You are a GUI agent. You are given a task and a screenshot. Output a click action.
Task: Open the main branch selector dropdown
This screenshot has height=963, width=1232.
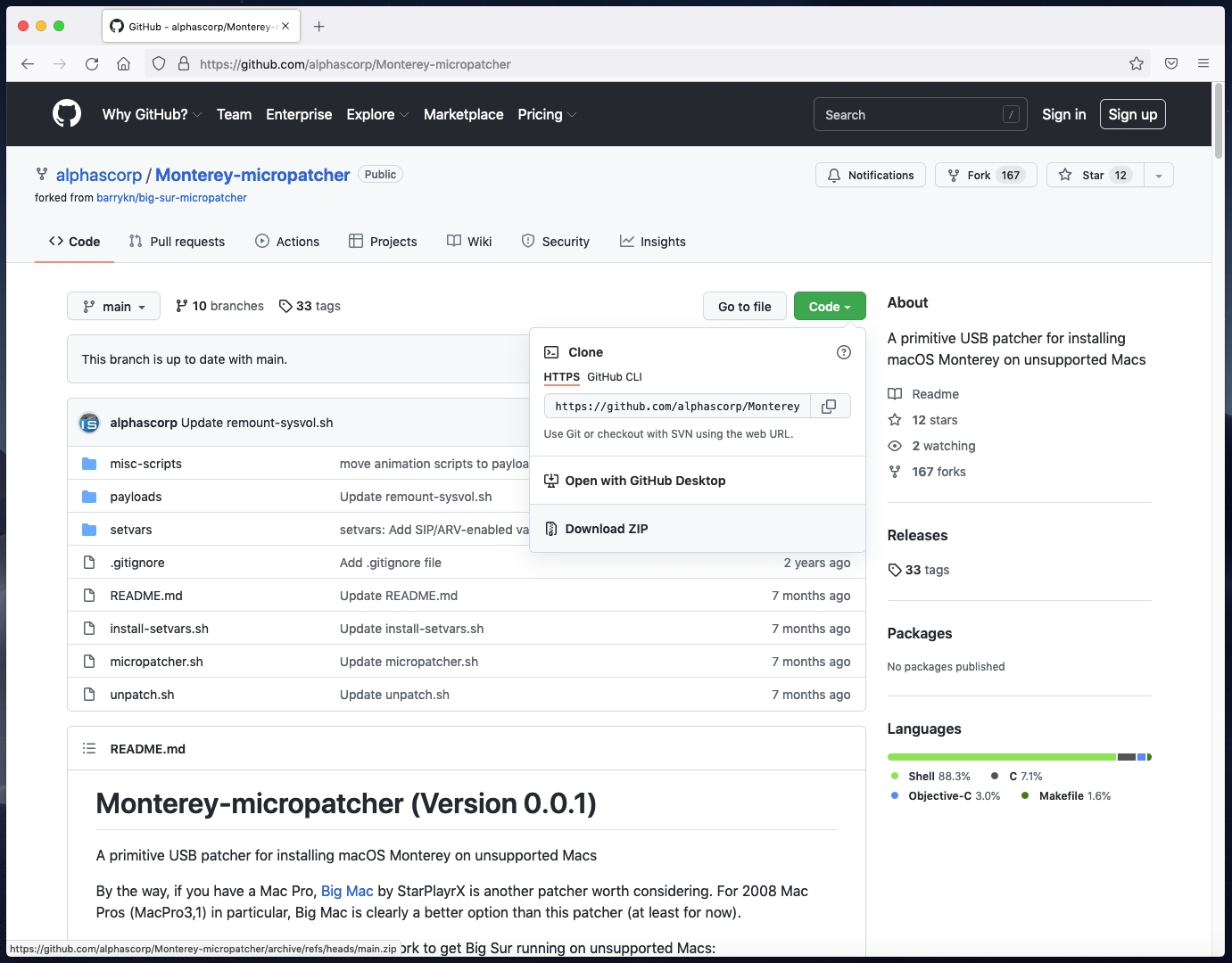(113, 306)
